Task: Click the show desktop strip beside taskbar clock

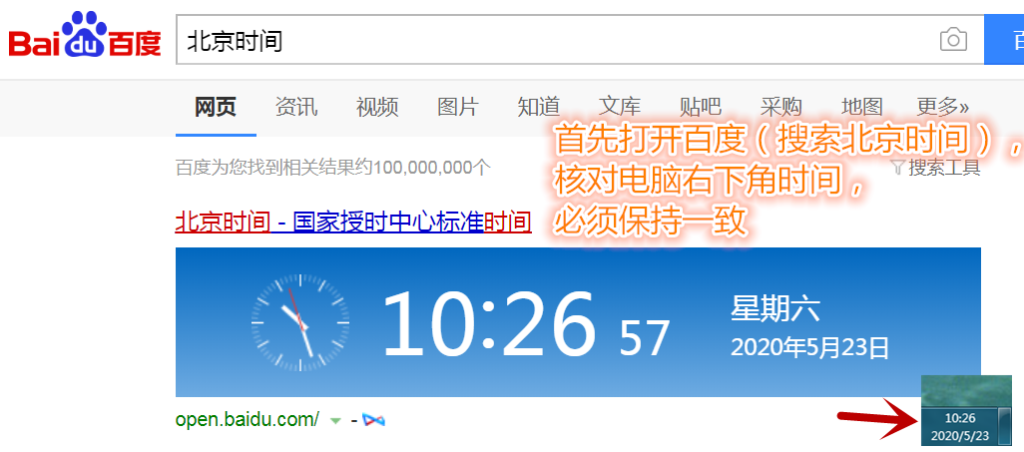Action: point(1005,426)
